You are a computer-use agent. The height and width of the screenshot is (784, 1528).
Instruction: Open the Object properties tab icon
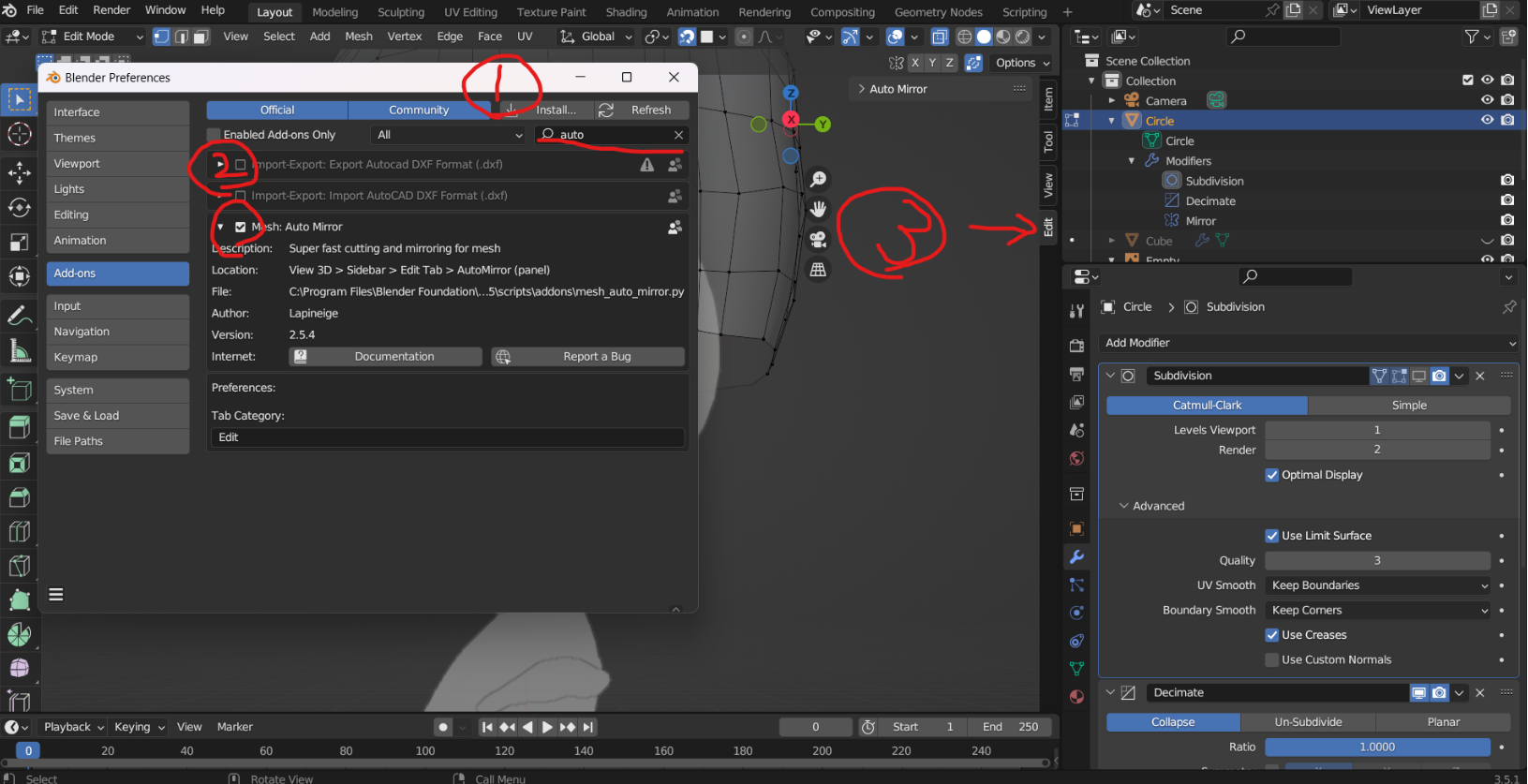tap(1076, 528)
